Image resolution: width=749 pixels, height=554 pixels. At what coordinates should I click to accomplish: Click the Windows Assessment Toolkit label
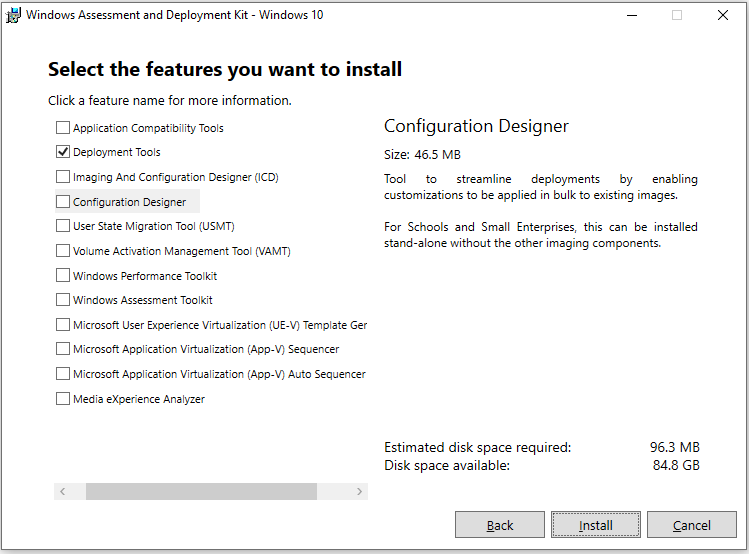point(142,300)
